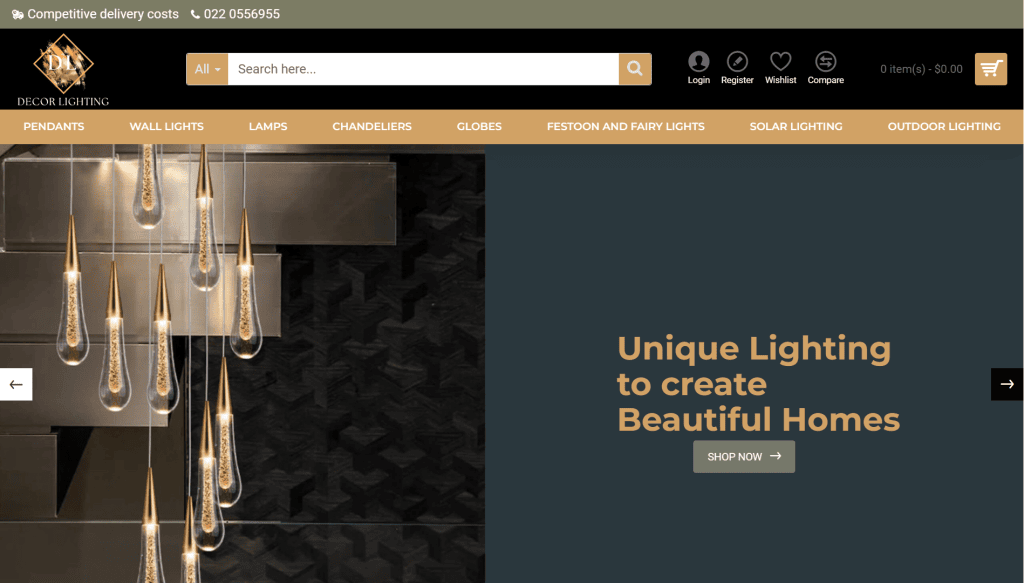
Task: Go to previous slide arrow
Action: pos(16,384)
